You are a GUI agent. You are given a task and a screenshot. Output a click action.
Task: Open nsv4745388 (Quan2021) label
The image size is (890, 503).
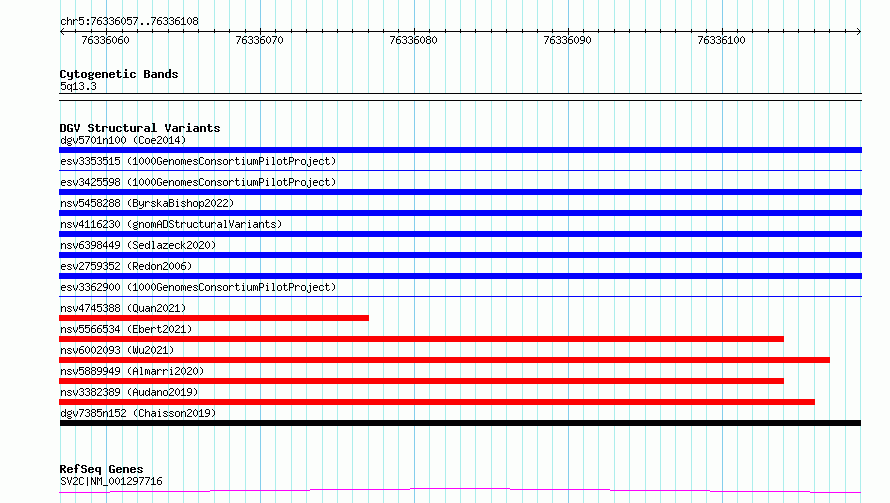click(123, 308)
